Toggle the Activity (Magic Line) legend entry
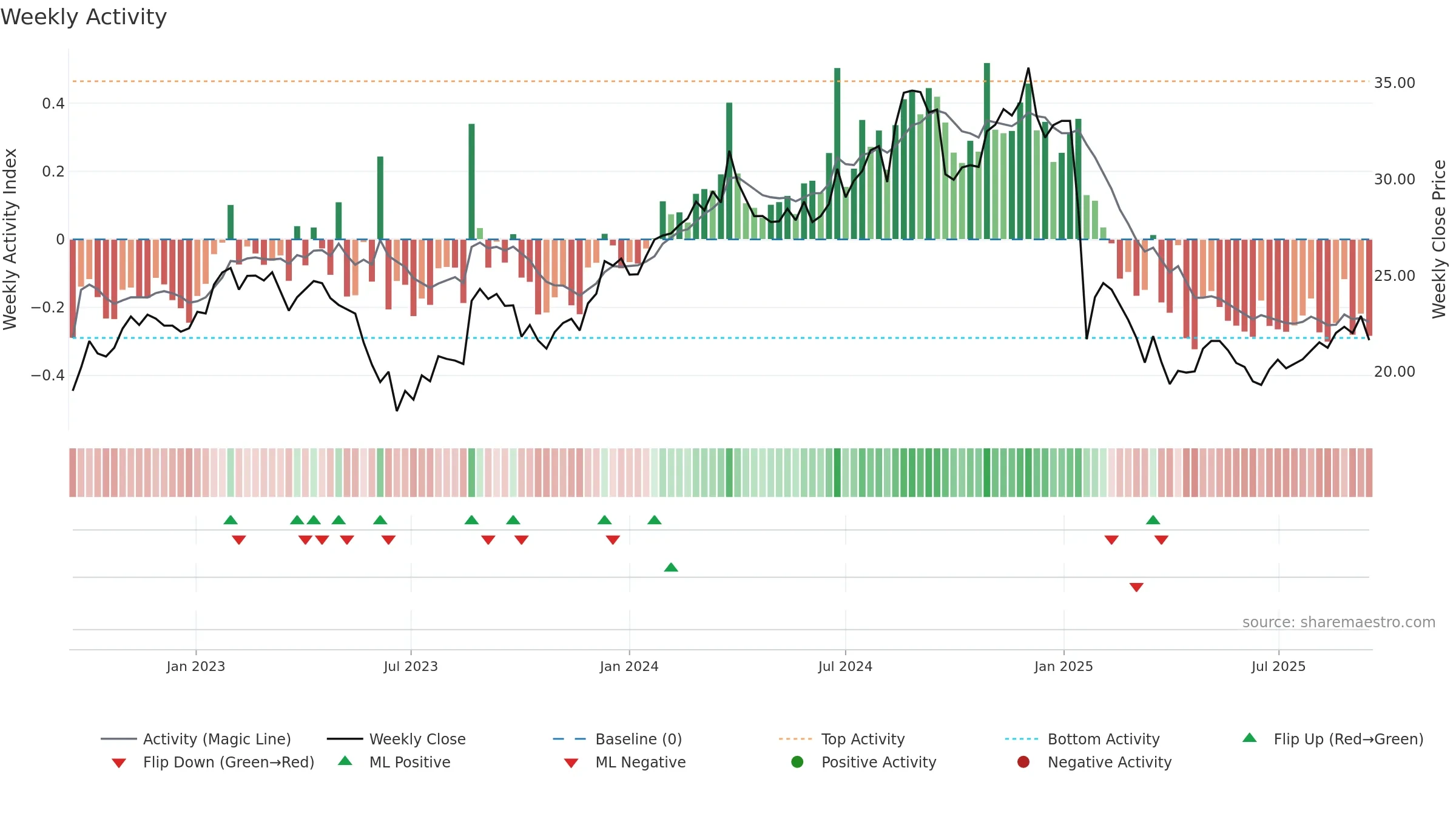Screen dimensions: 1456x819 point(196,739)
